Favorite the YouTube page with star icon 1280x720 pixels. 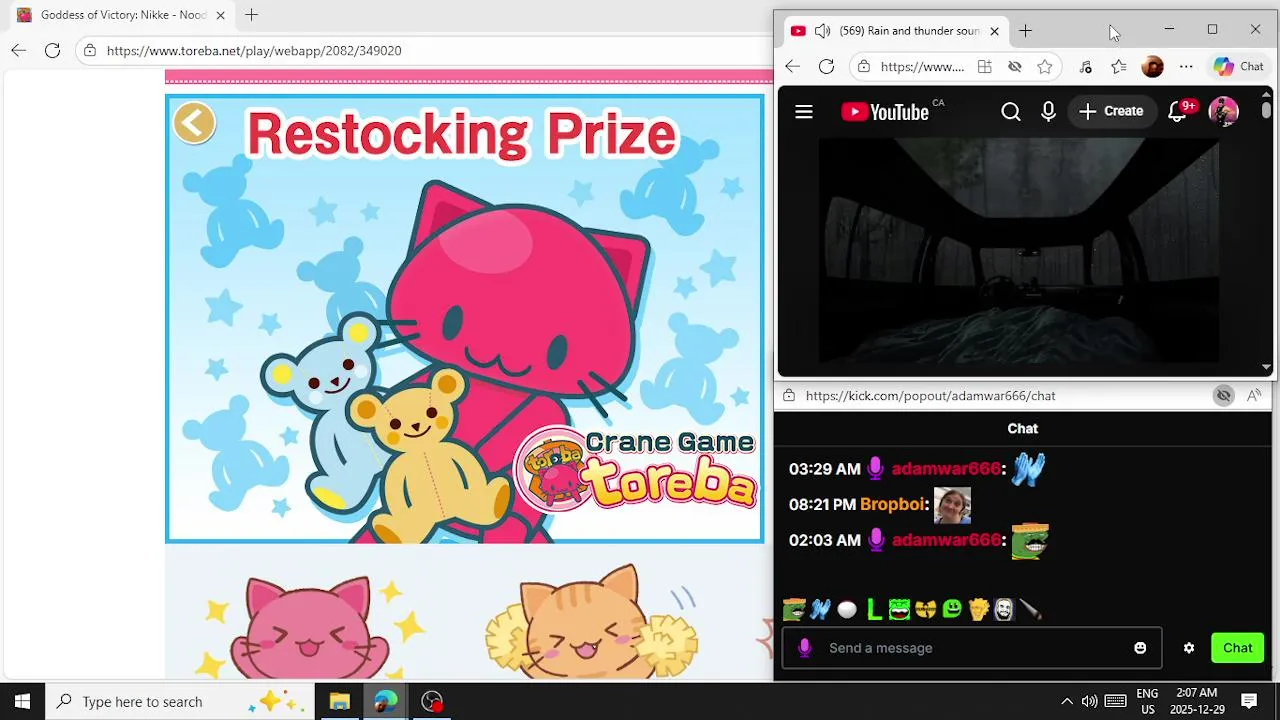point(1045,67)
